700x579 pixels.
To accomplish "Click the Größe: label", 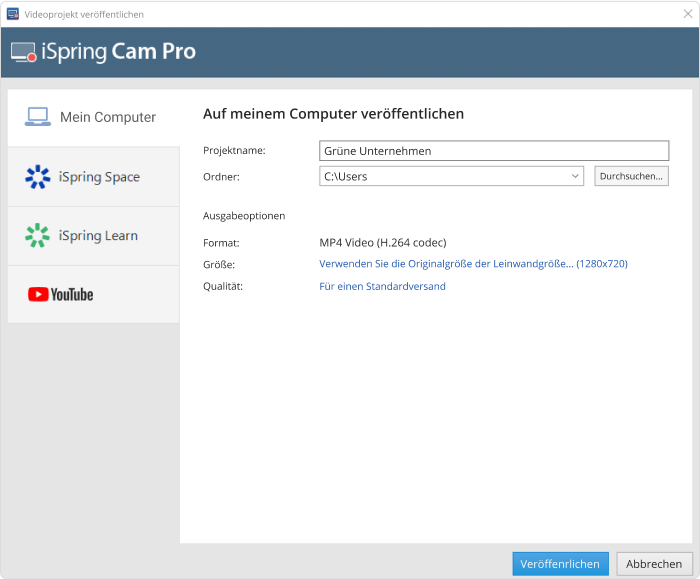I will pos(219,265).
